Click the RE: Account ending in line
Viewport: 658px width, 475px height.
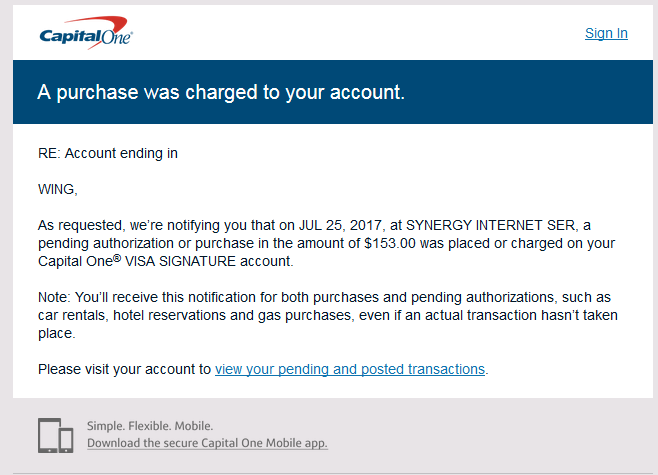(108, 153)
